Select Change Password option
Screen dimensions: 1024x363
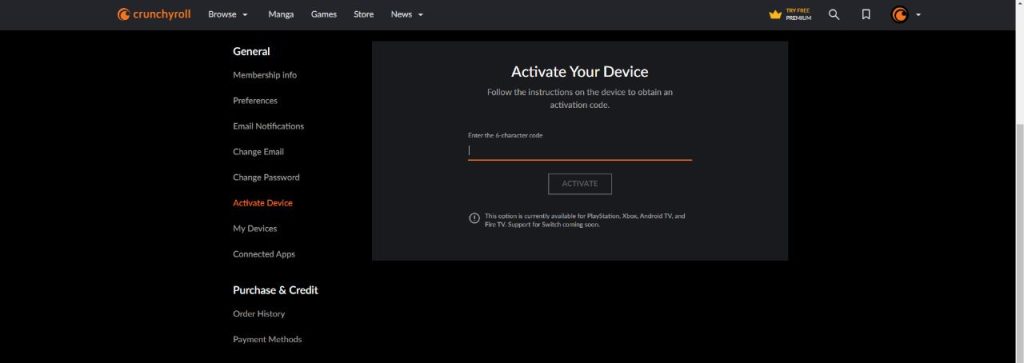[x=266, y=177]
